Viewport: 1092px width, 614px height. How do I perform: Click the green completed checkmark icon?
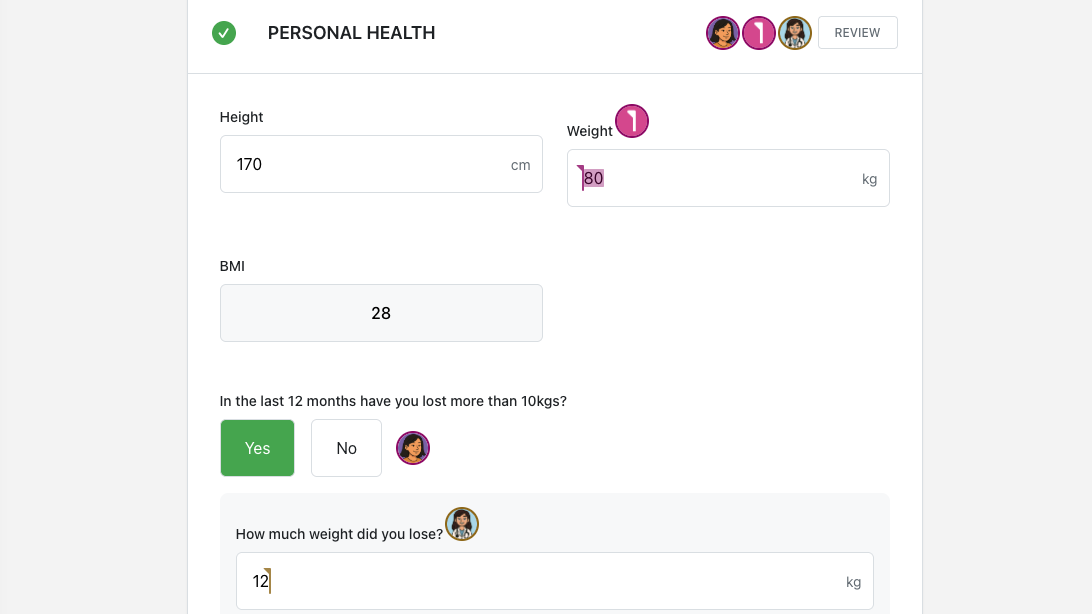(224, 33)
